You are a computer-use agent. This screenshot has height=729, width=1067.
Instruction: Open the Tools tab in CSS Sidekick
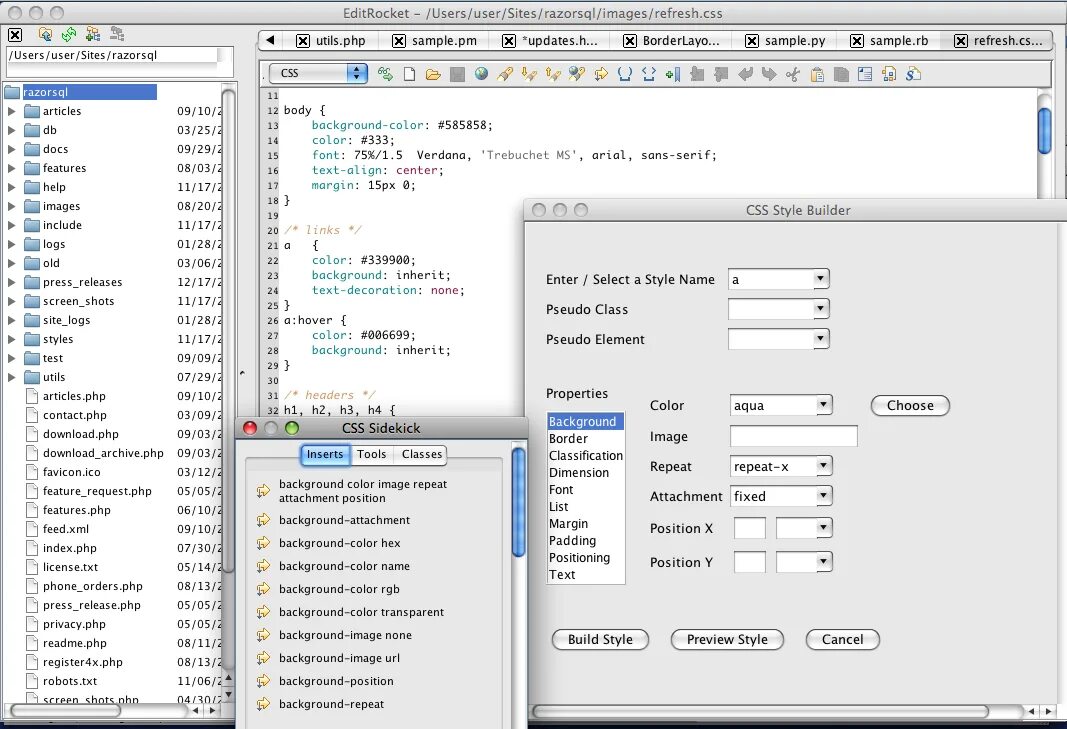(372, 454)
